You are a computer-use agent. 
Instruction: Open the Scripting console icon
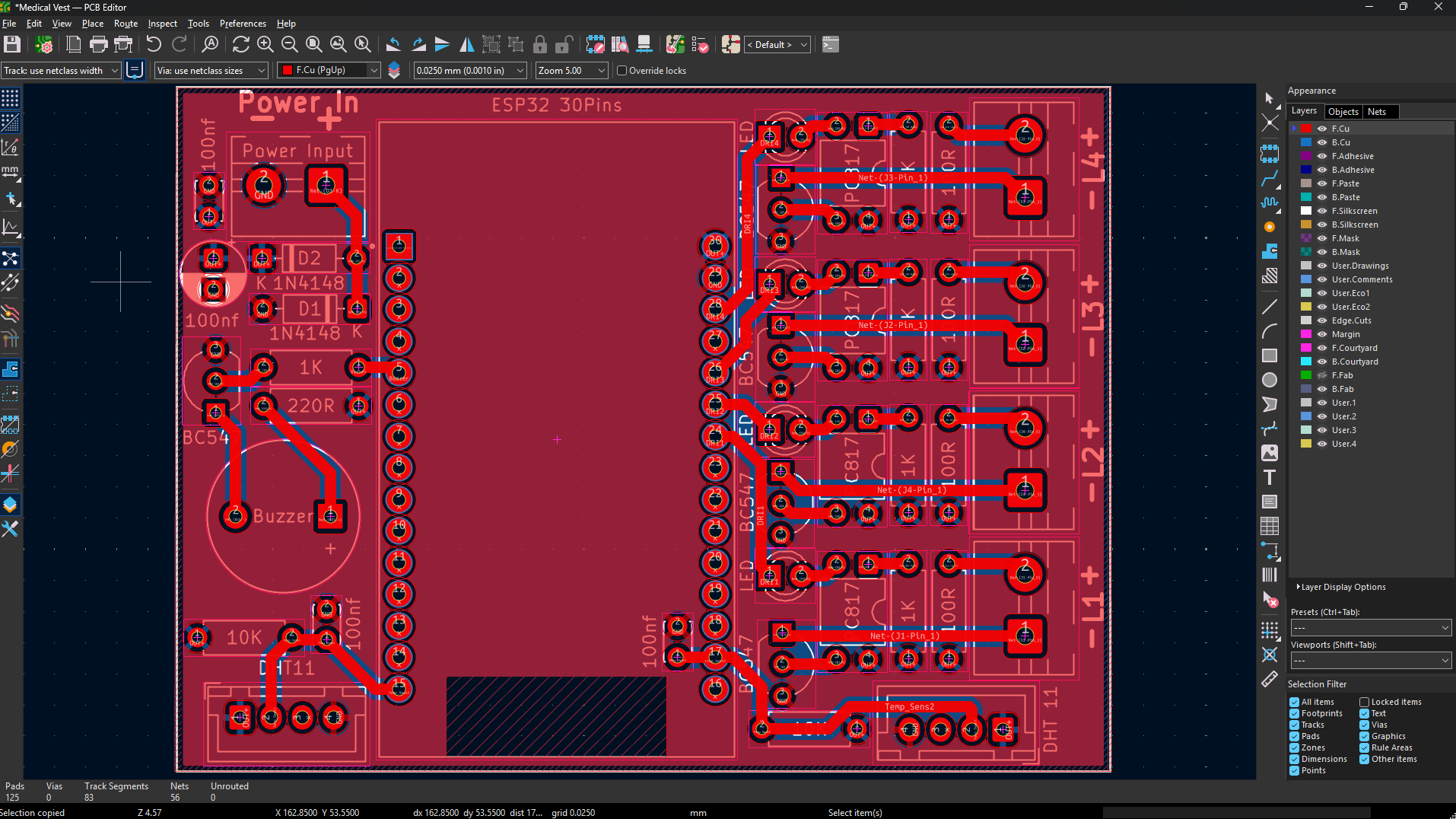click(x=831, y=45)
